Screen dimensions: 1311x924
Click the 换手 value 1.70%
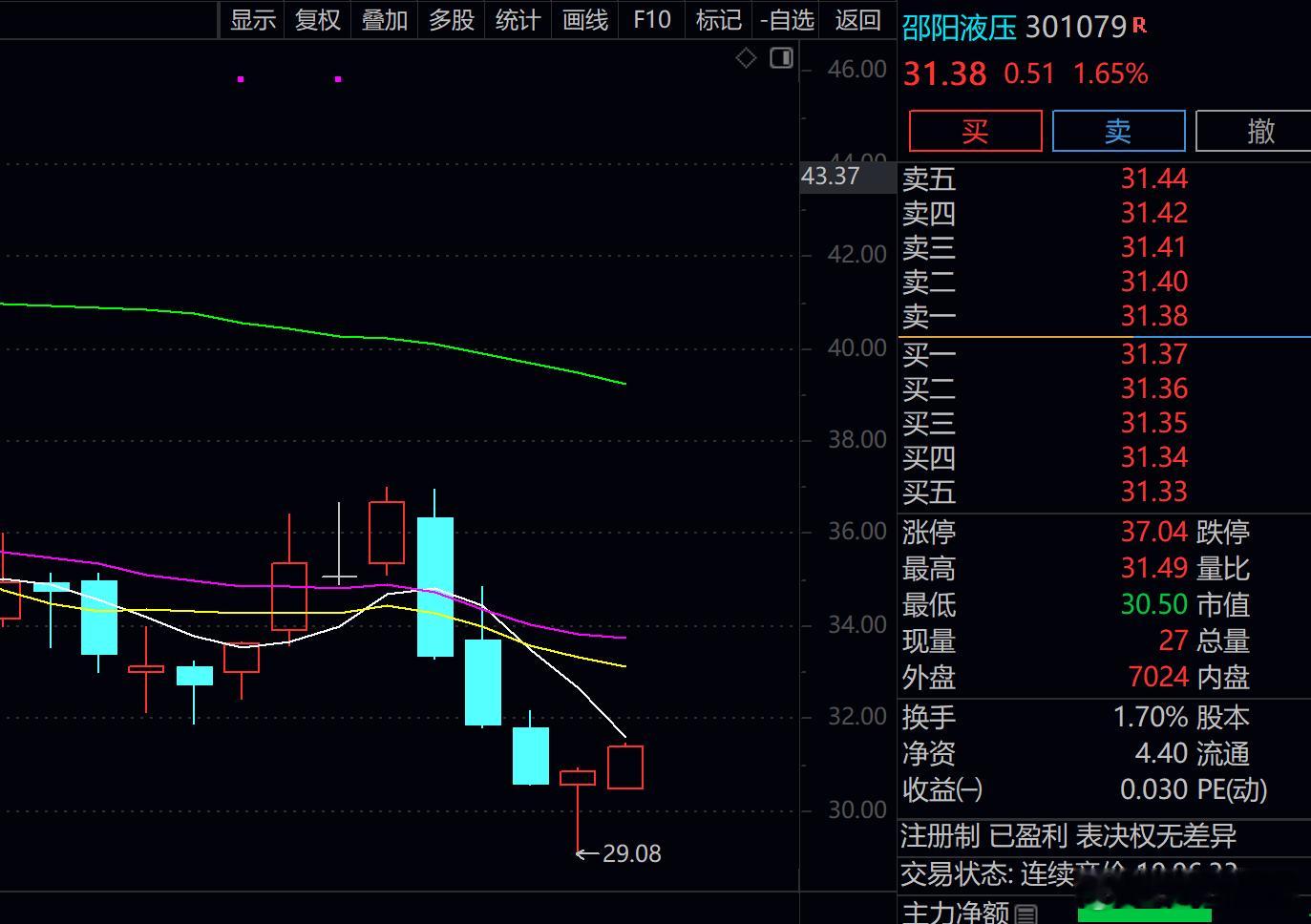pyautogui.click(x=1150, y=717)
